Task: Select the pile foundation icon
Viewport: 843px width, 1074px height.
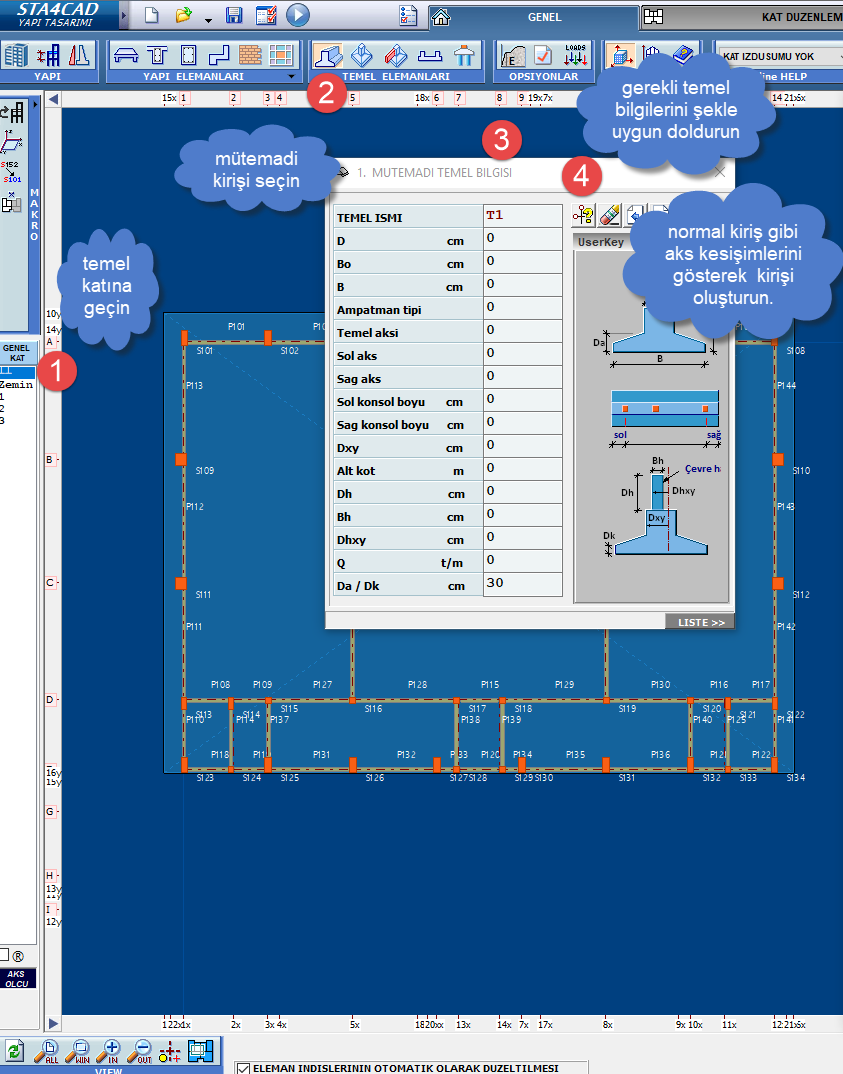Action: [464, 55]
